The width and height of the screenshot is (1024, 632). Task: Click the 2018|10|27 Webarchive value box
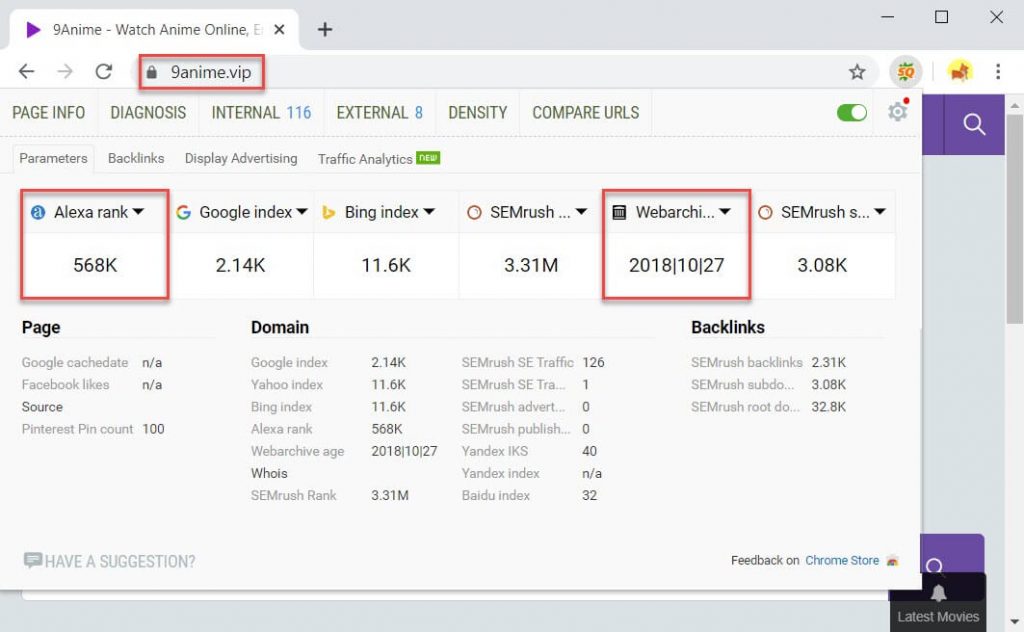coord(676,265)
